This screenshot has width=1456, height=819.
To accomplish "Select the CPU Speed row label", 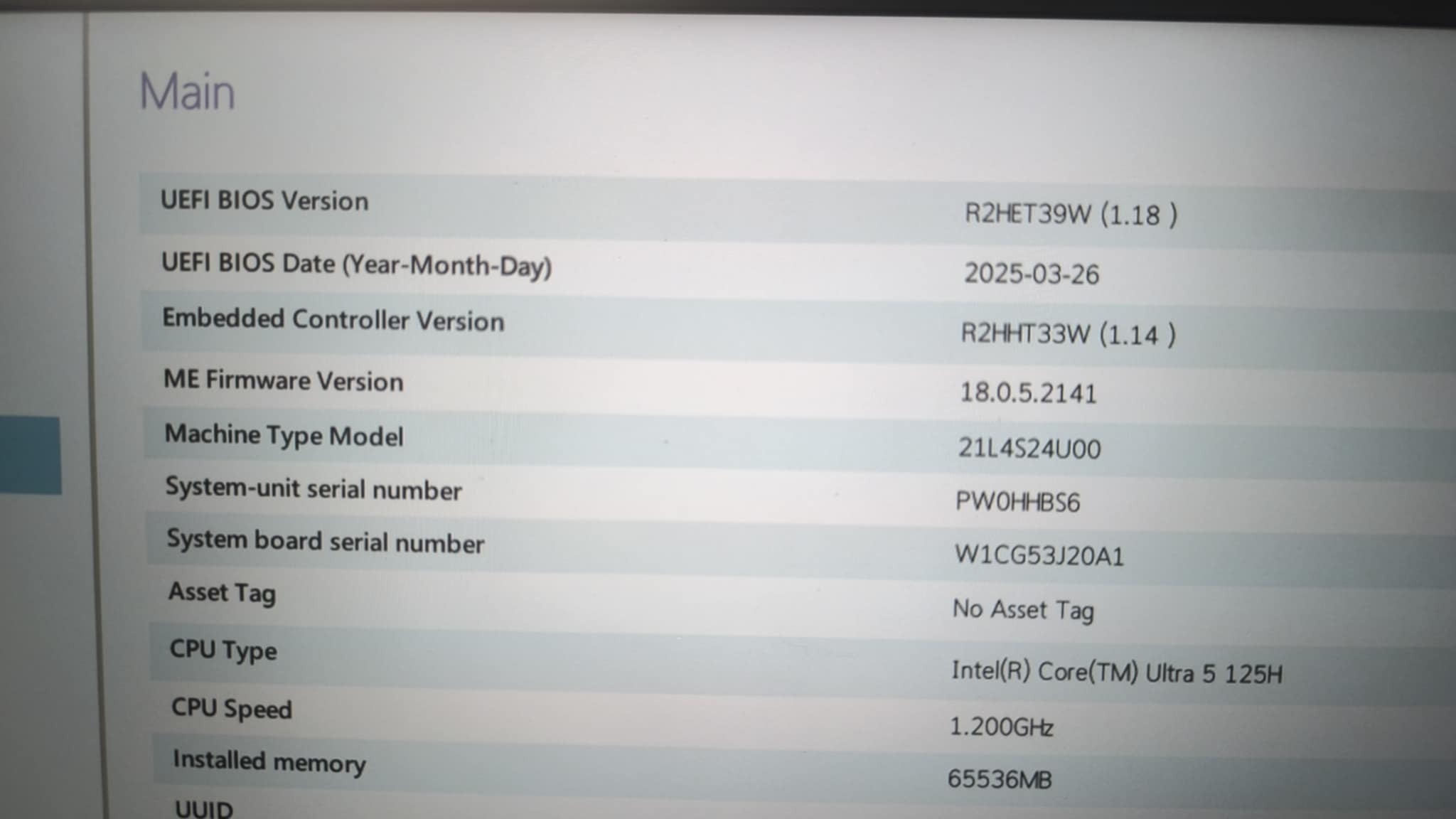I will pos(231,708).
